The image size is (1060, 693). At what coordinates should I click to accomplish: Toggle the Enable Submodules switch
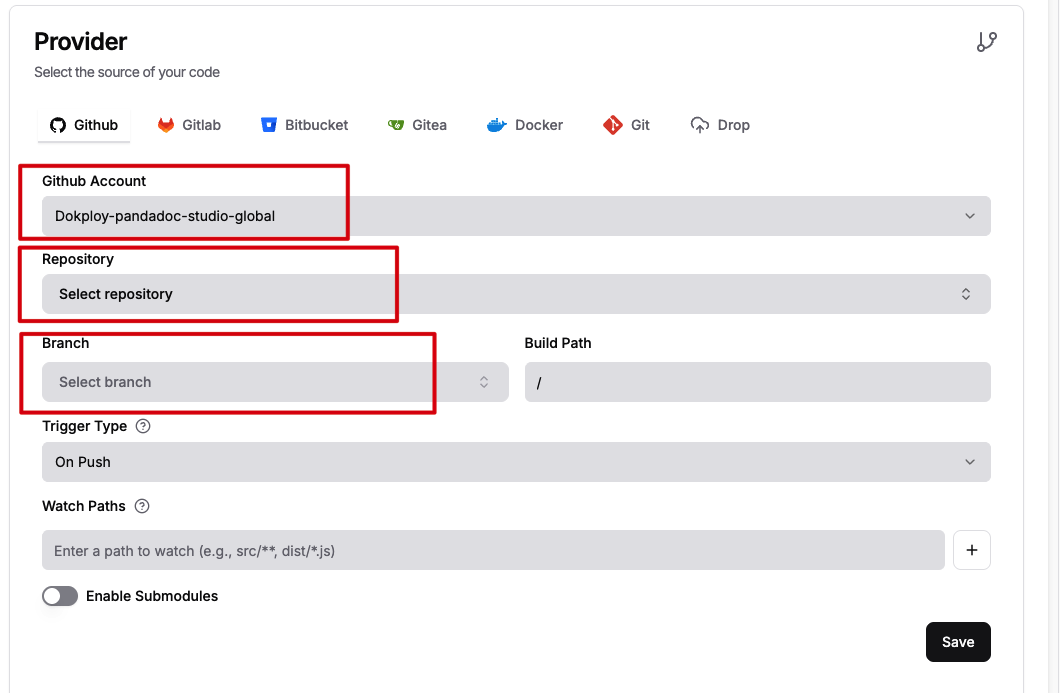point(60,596)
